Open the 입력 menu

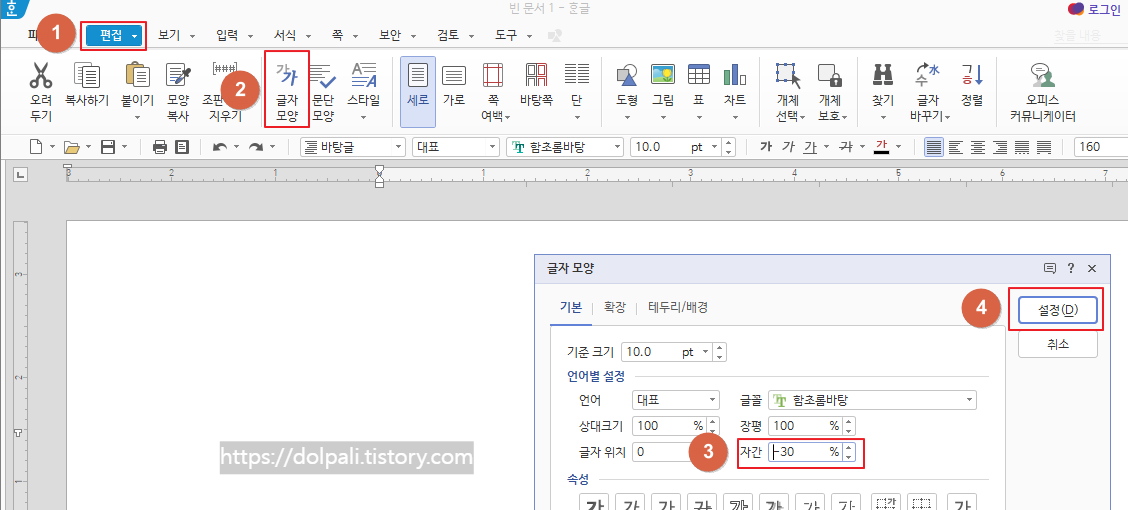point(234,35)
